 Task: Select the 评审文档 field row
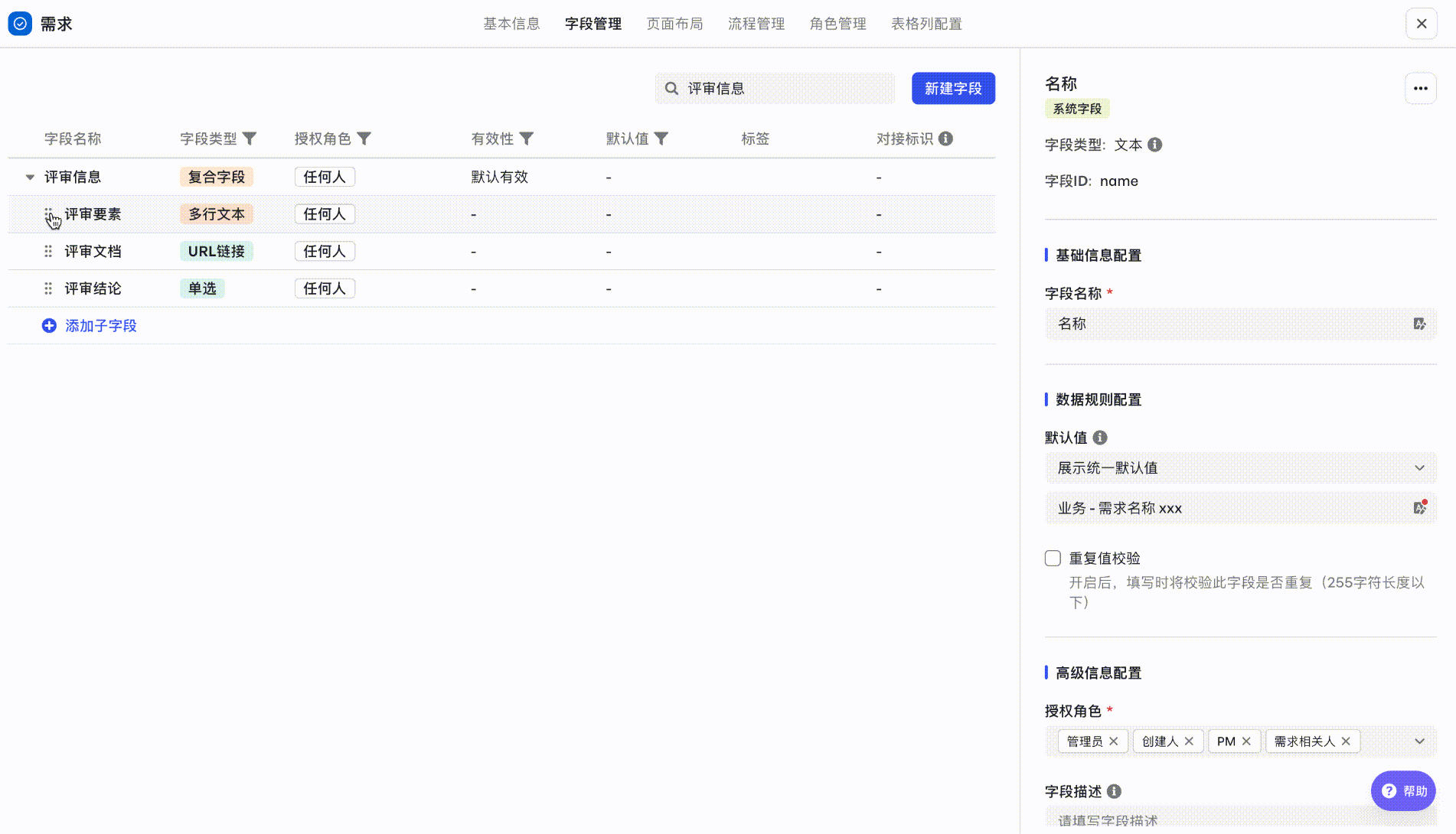tap(501, 251)
